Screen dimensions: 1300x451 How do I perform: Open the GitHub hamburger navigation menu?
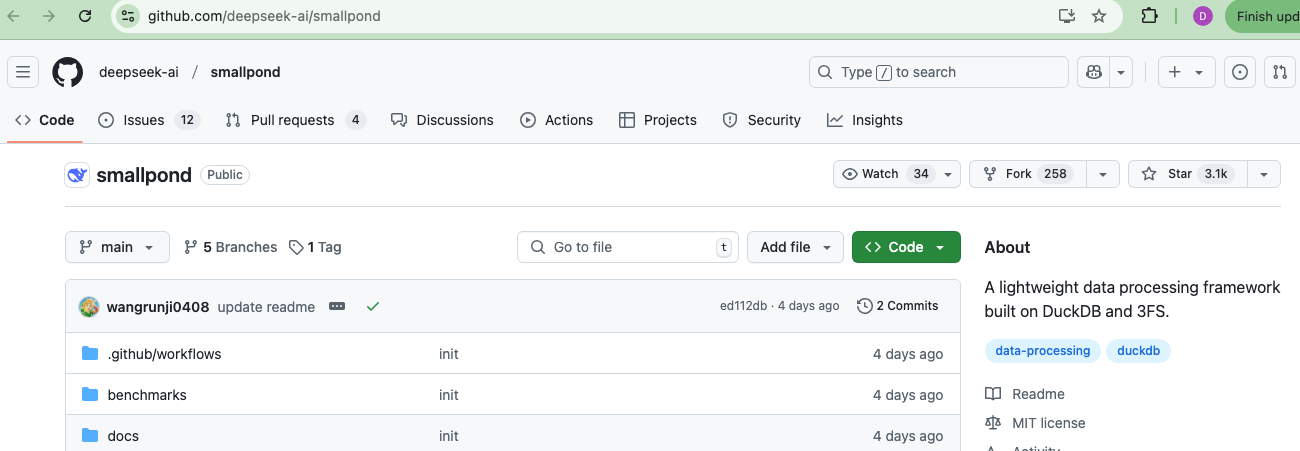click(x=23, y=72)
